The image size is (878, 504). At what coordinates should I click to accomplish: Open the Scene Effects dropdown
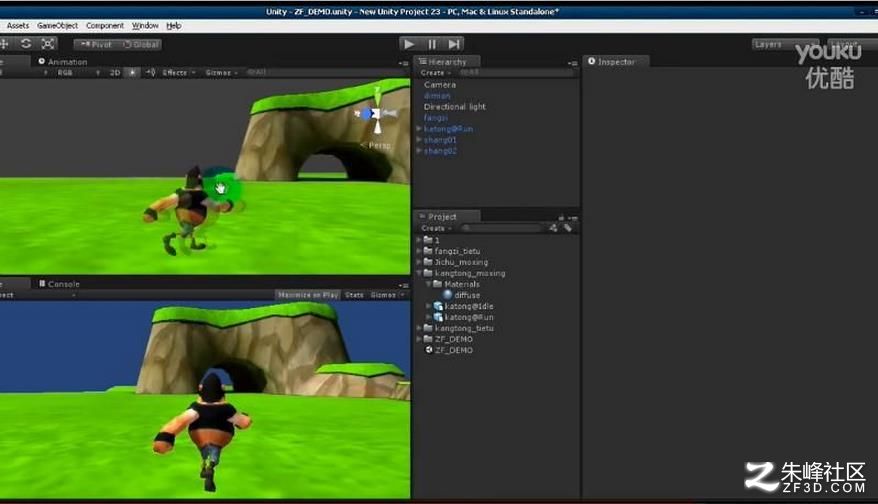179,73
